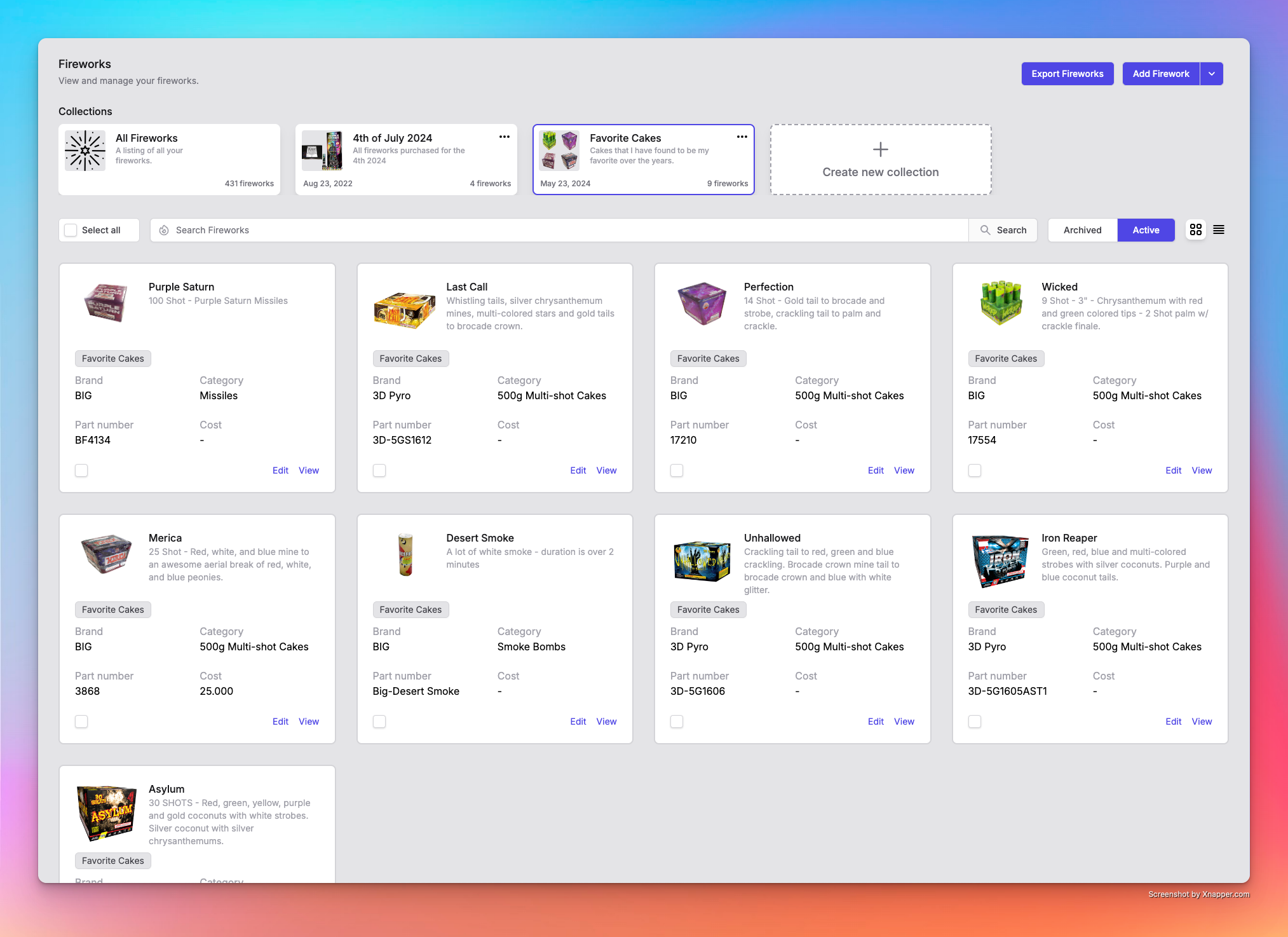The height and width of the screenshot is (937, 1288).
Task: Click Favorite Cakes tag on Wicked card
Action: (1006, 359)
